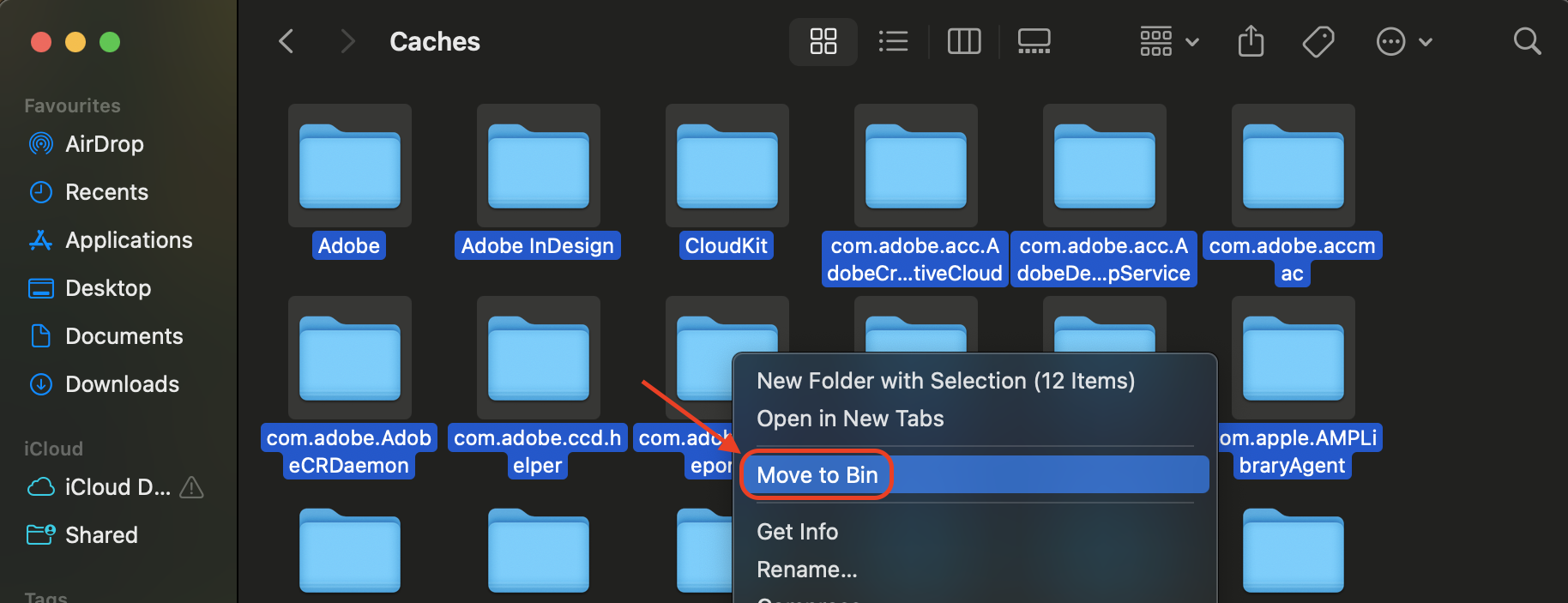Go back with the left chevron

tap(286, 41)
